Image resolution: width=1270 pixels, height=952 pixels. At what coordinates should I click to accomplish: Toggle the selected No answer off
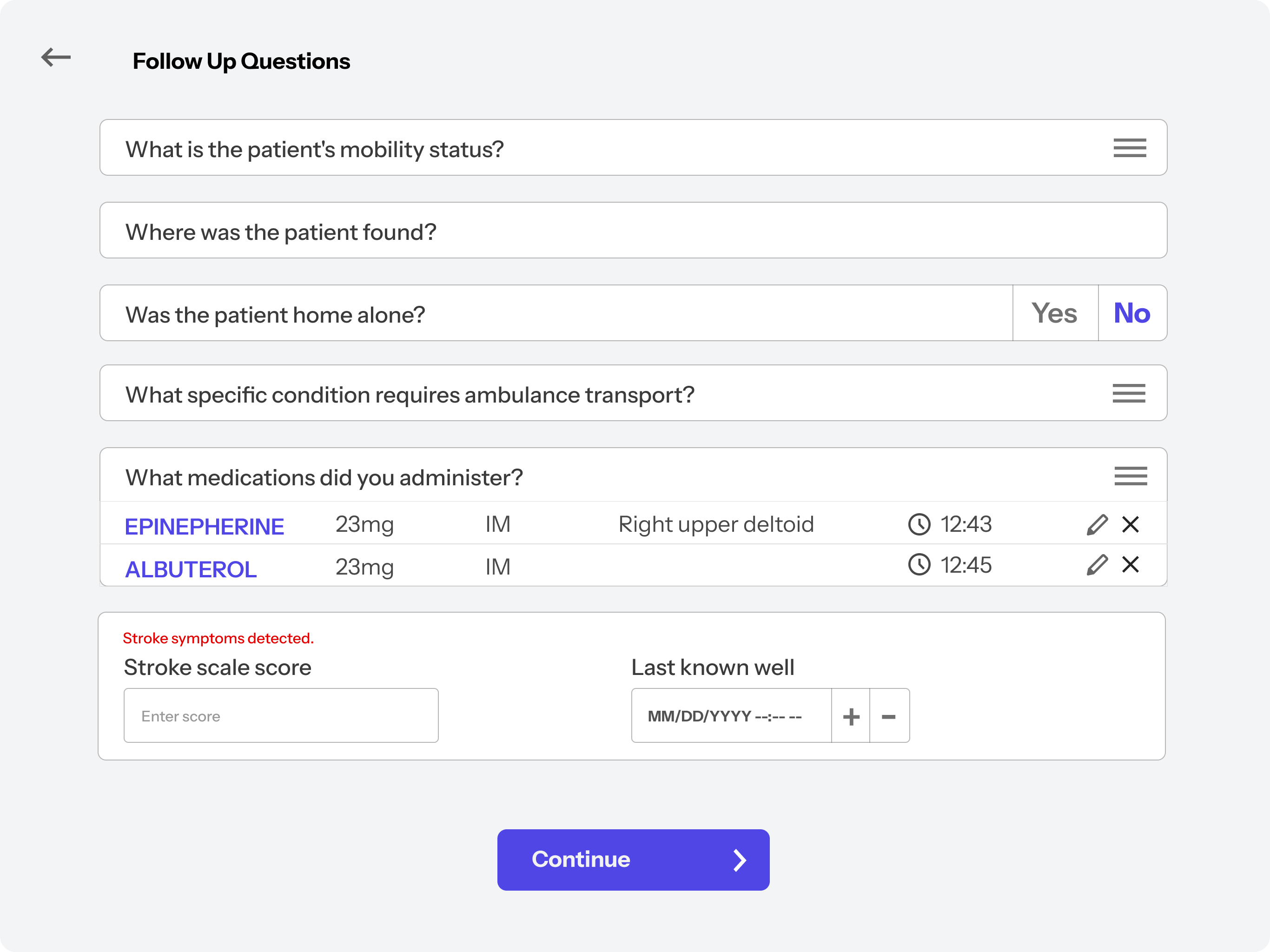(x=1131, y=313)
